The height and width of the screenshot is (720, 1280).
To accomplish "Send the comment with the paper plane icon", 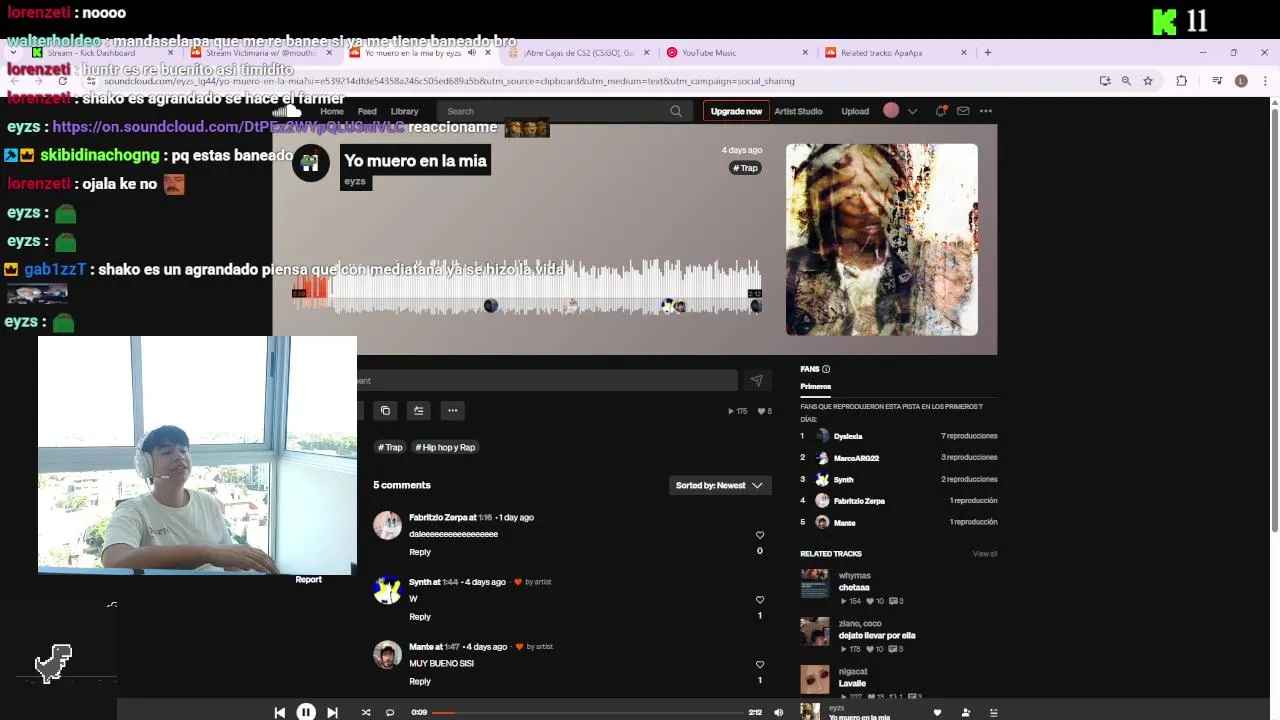I will coord(757,380).
